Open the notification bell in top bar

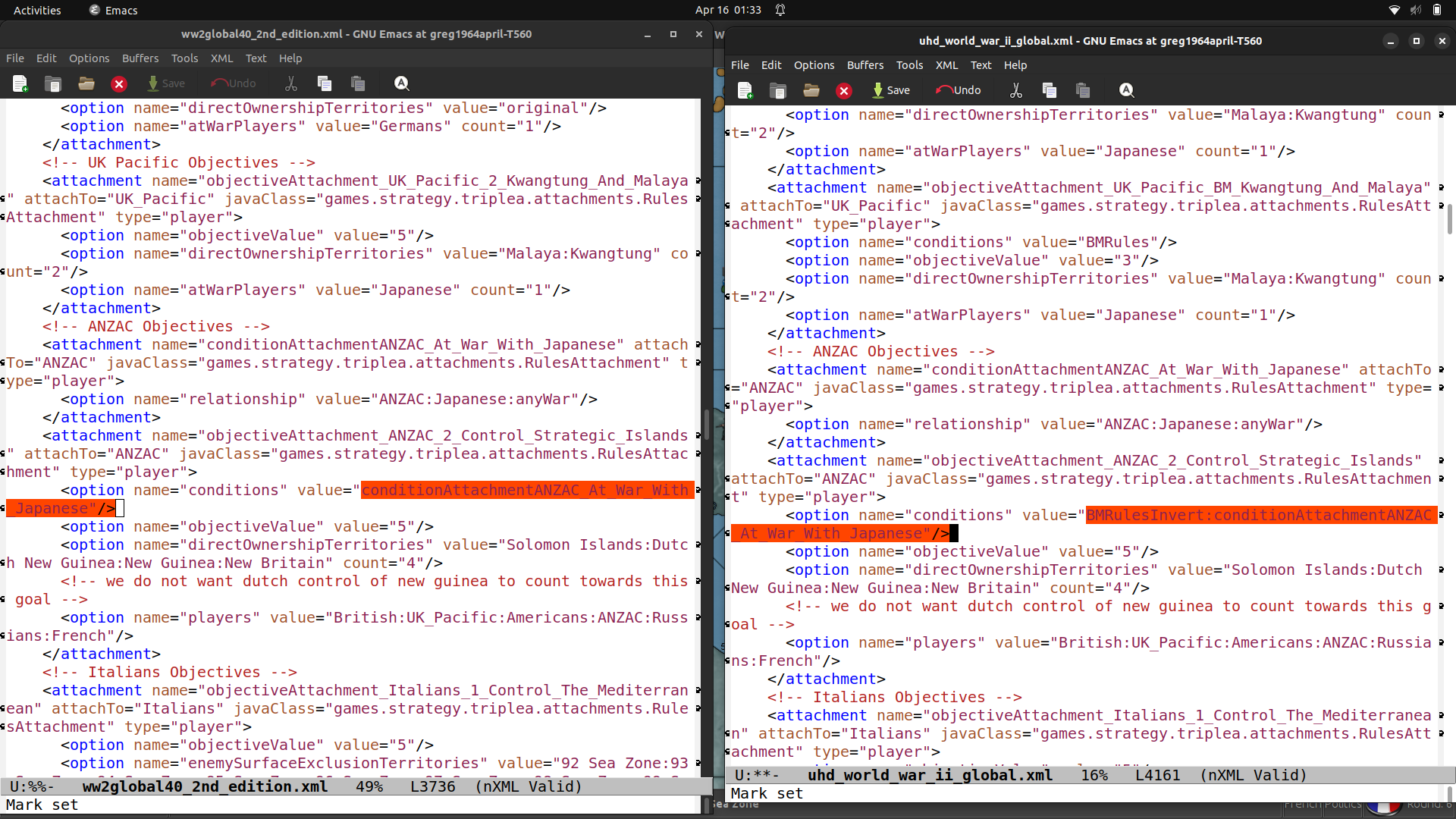780,10
